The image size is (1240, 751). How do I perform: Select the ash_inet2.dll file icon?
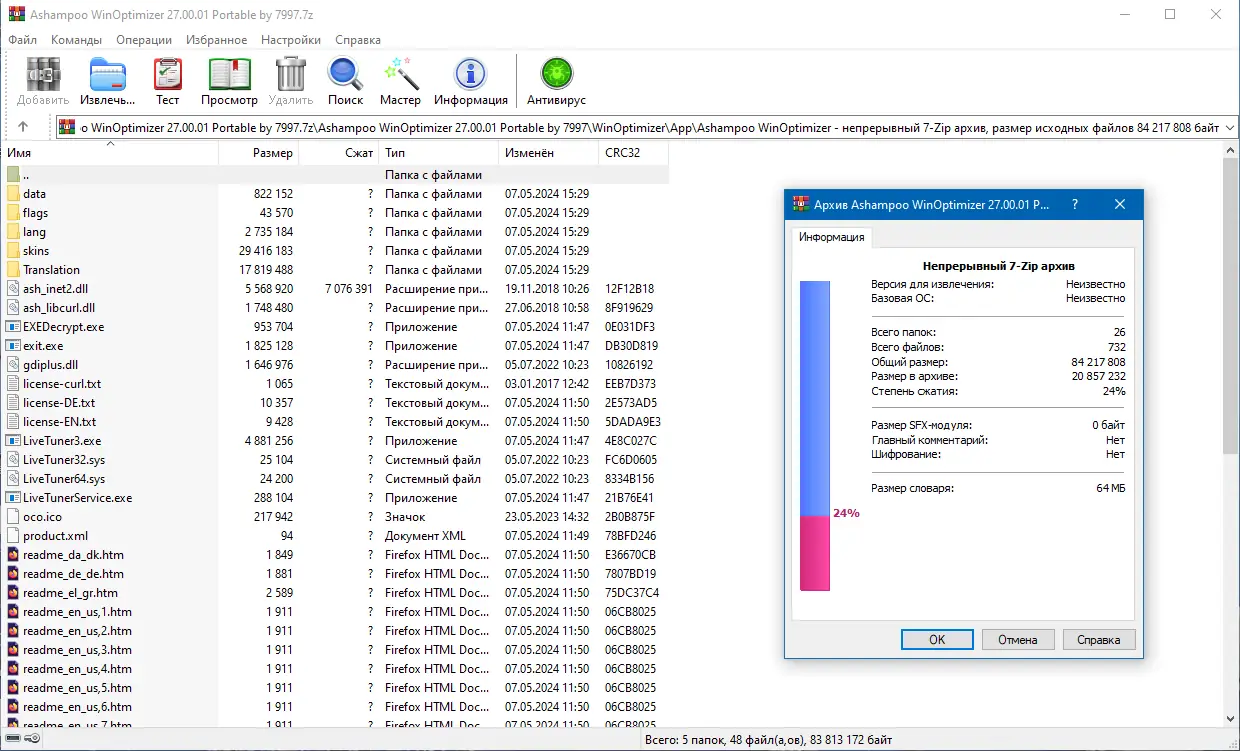[x=13, y=289]
